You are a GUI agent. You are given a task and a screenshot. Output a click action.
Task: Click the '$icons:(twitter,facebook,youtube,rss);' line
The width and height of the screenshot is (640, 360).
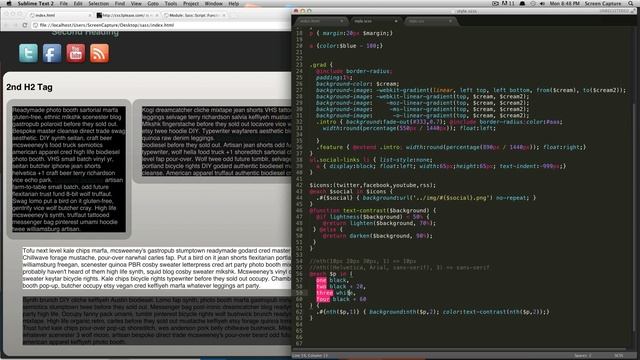373,185
